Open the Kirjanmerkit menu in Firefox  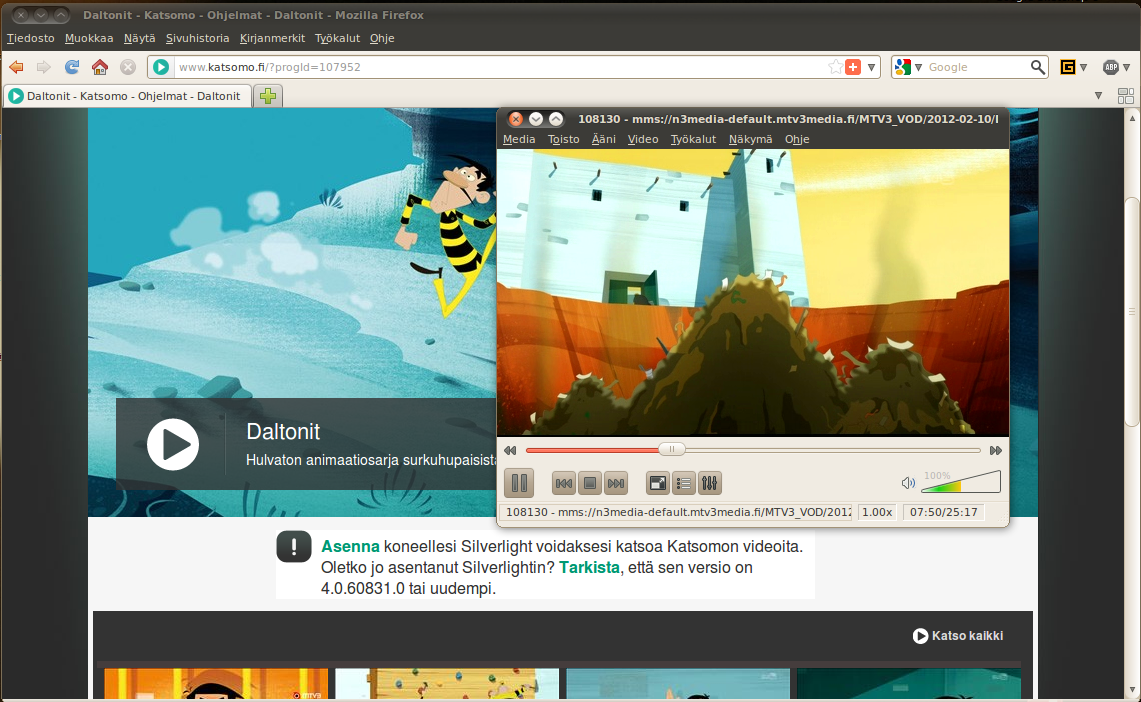tap(272, 38)
